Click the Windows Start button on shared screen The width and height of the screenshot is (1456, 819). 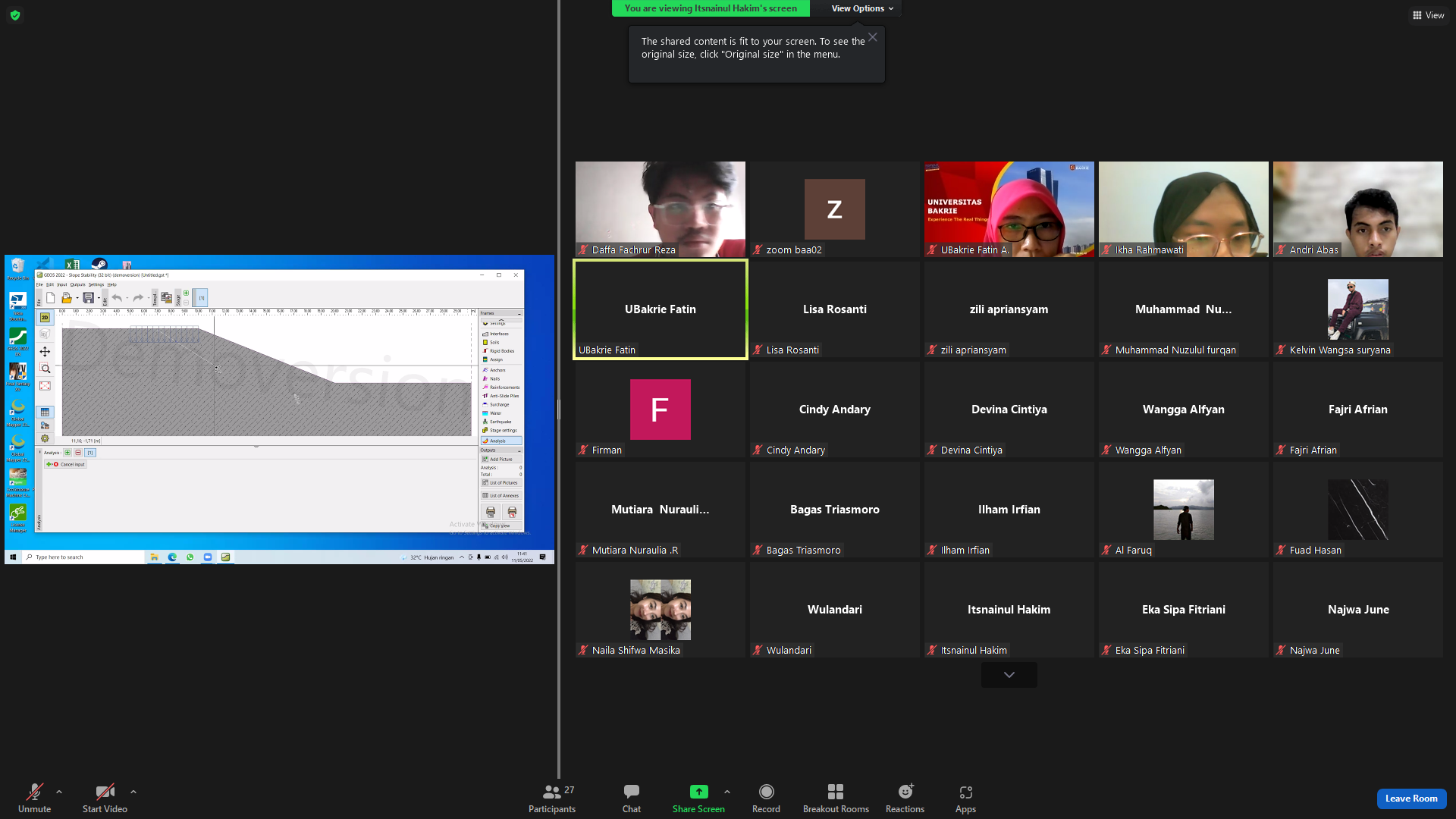[x=13, y=557]
